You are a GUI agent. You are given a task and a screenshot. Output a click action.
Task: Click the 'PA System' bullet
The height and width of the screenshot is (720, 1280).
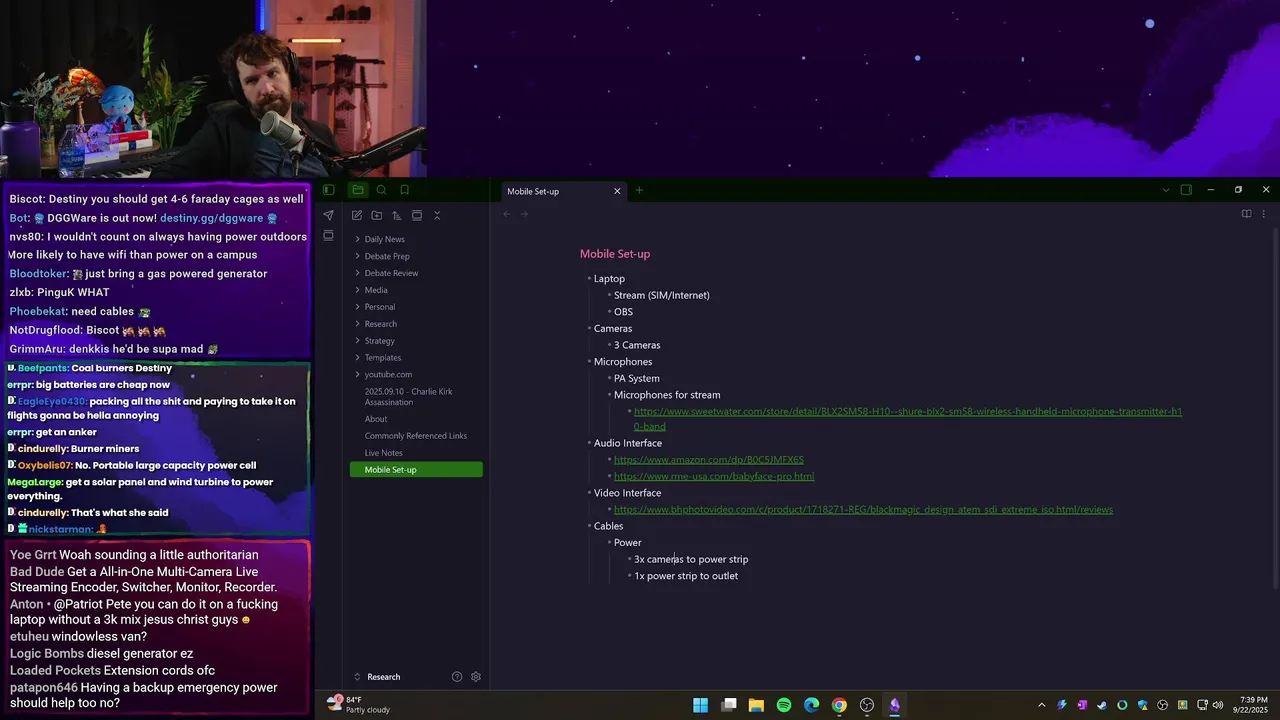click(x=637, y=378)
